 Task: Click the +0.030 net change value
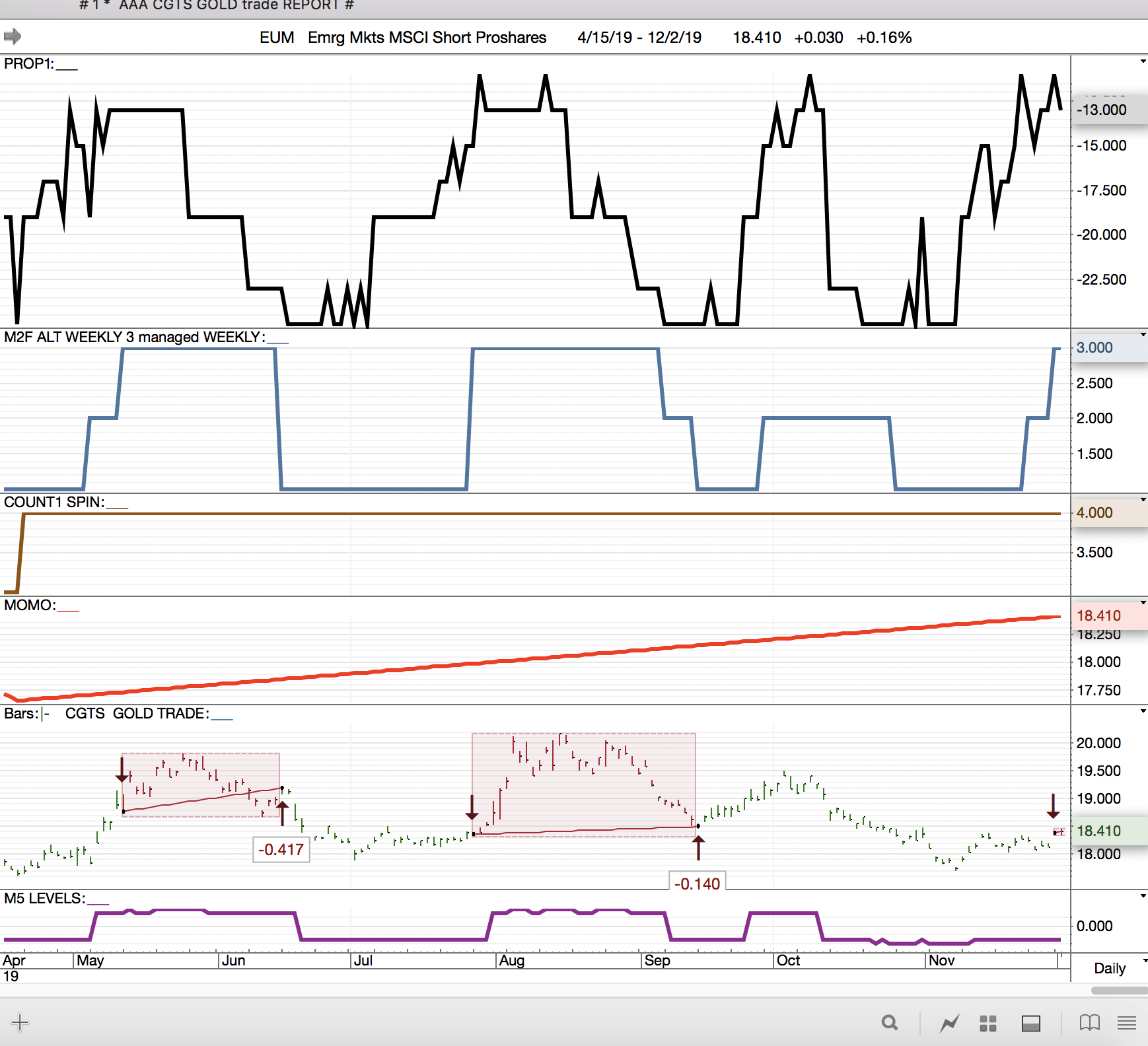[x=819, y=38]
